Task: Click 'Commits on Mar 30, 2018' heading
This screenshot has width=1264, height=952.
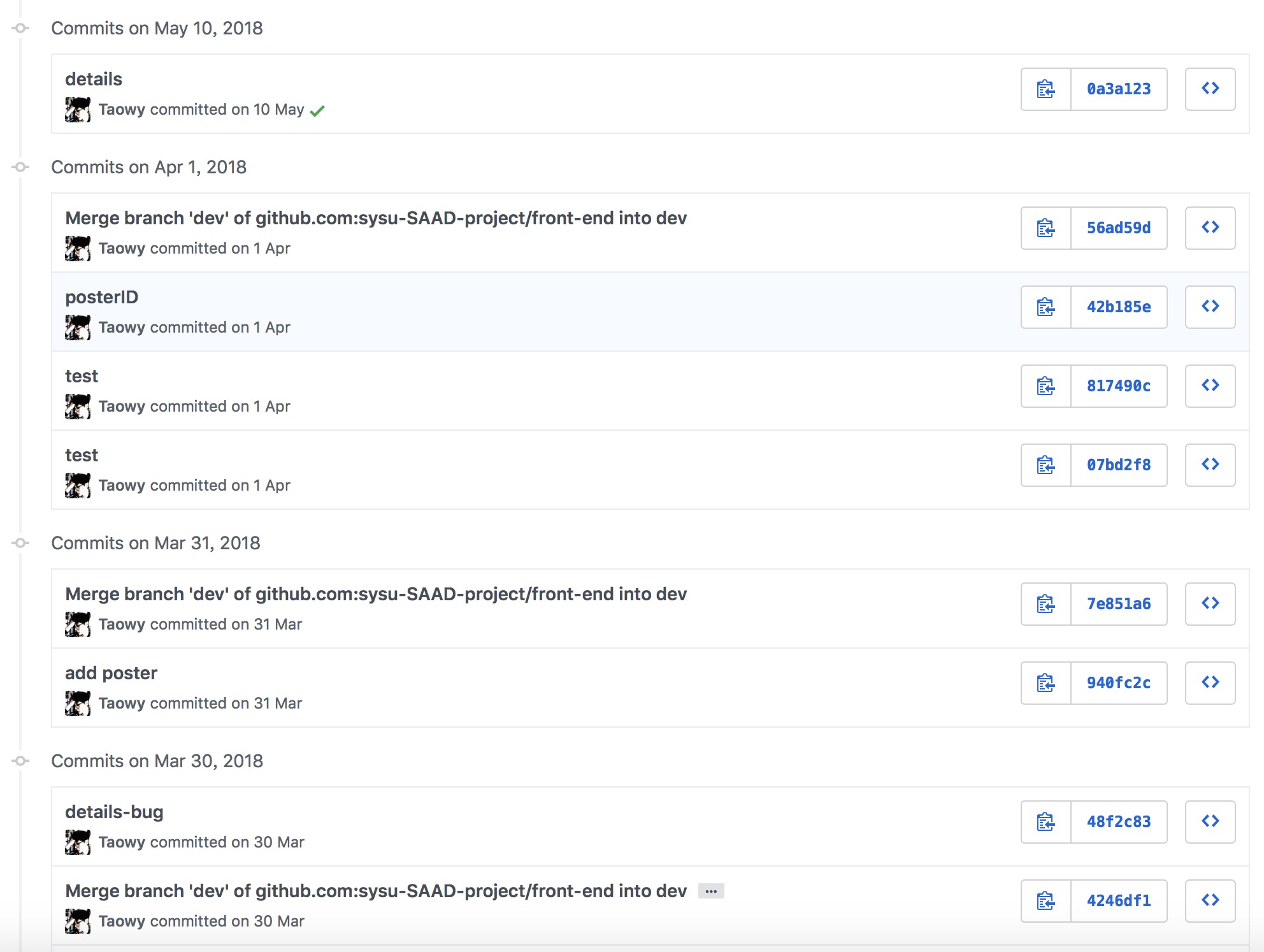Action: click(157, 761)
